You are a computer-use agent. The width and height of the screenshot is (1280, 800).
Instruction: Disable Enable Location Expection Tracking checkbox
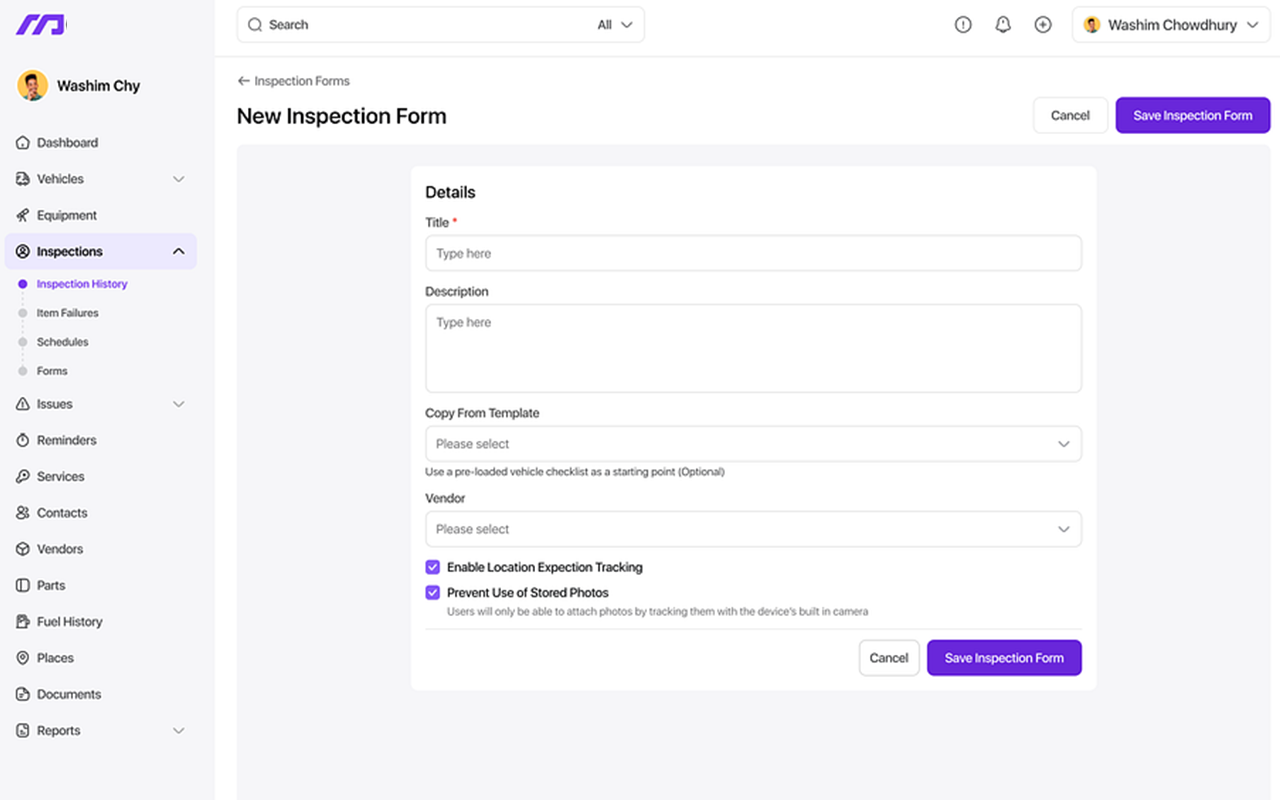tap(433, 567)
